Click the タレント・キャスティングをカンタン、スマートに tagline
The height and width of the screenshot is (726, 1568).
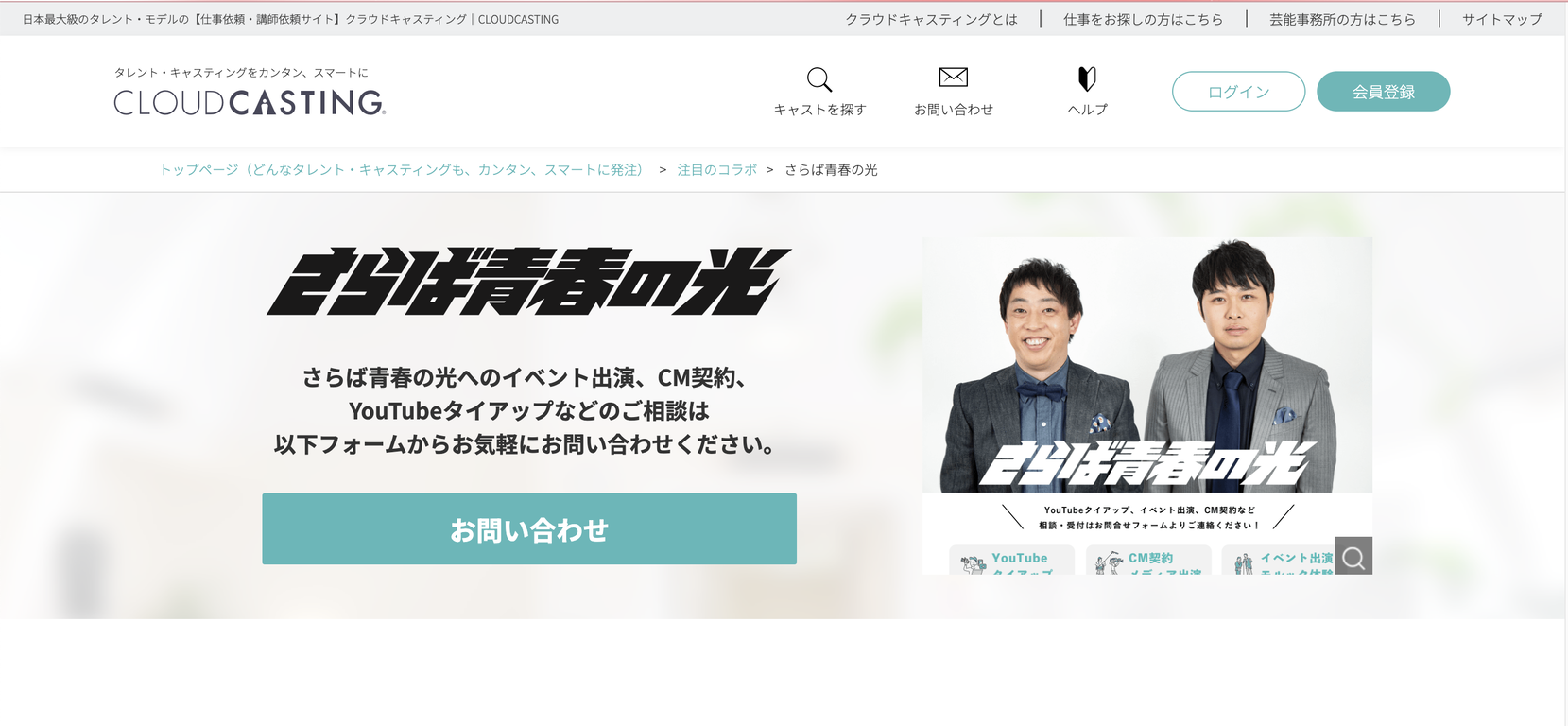(x=241, y=73)
